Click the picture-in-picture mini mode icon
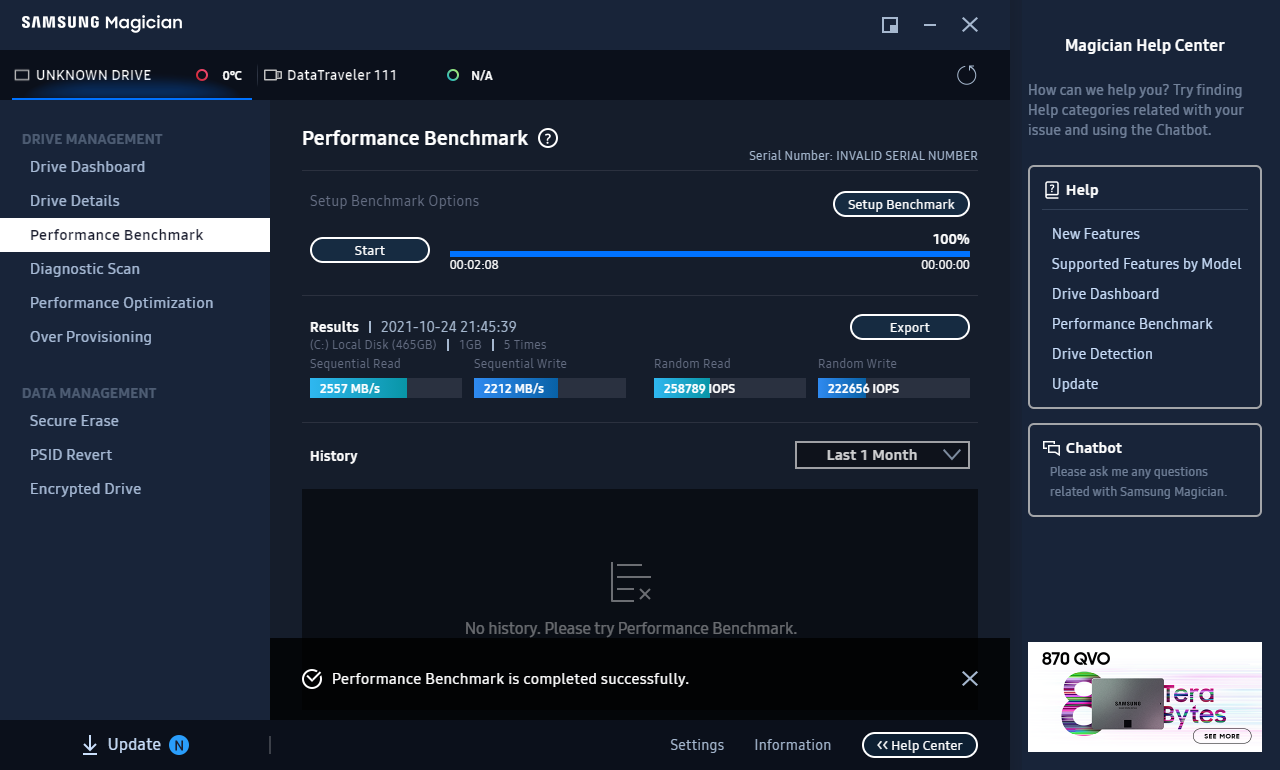Screen dimensions: 1280x770 point(889,25)
